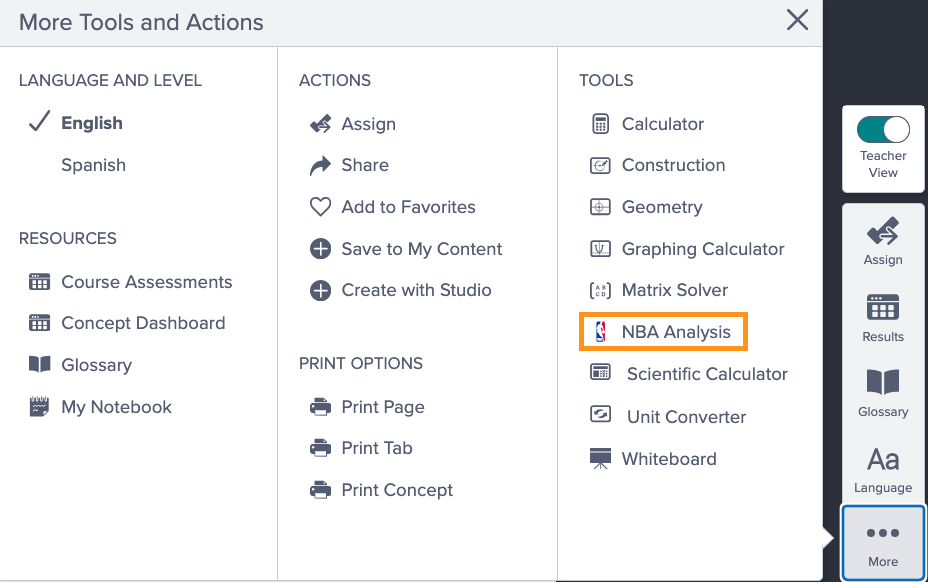Open the Geometry tool icon
Screen dimensions: 928x582
[x=600, y=208]
